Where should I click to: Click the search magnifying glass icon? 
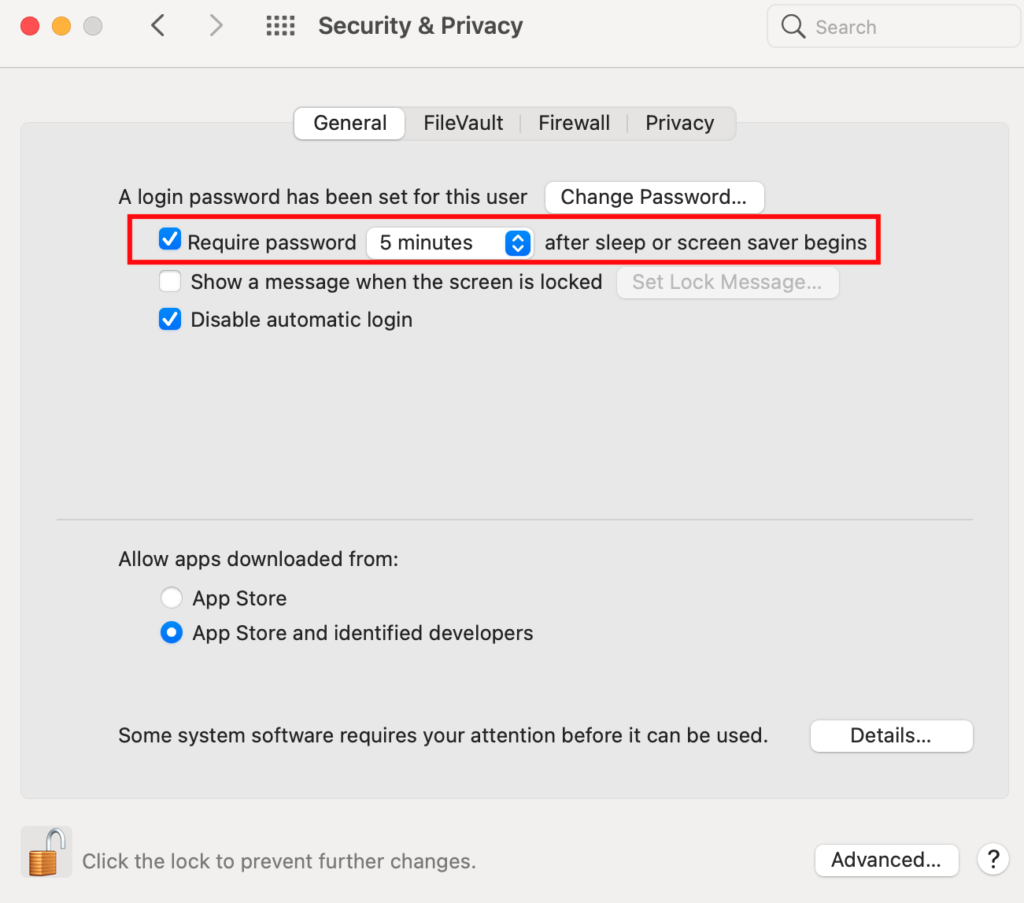tap(793, 27)
